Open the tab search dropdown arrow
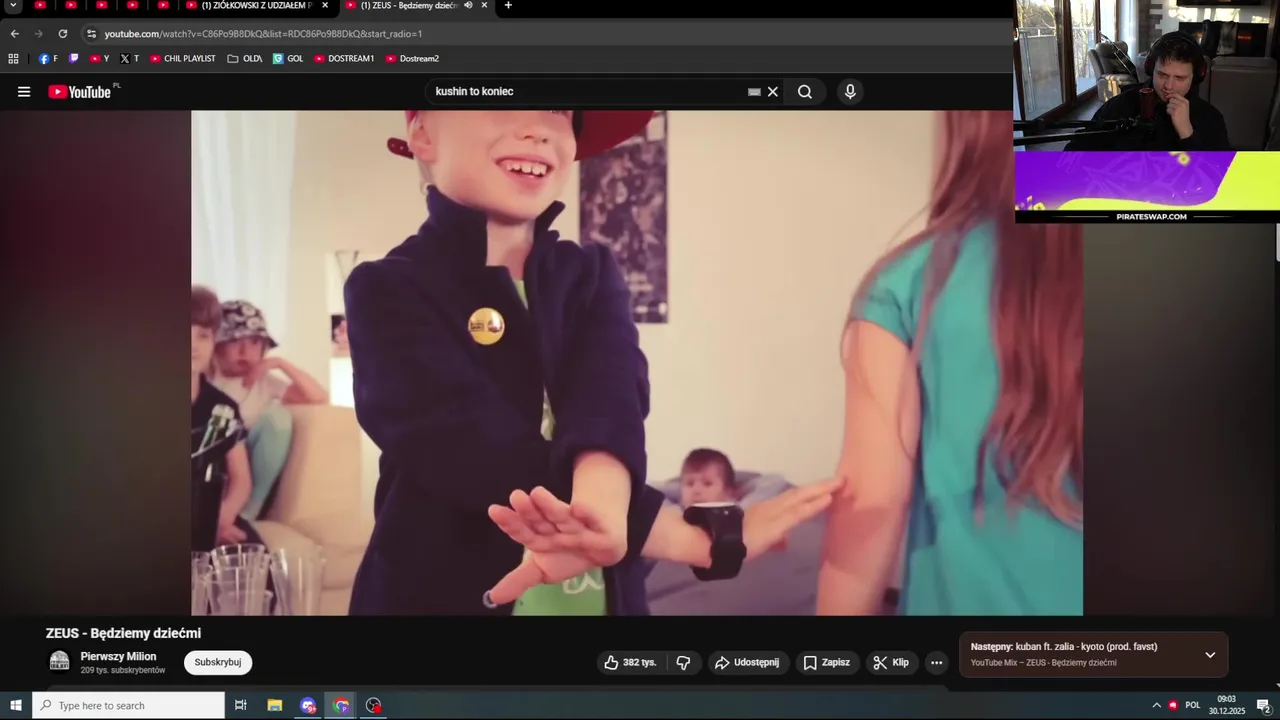1280x720 pixels. 13,5
